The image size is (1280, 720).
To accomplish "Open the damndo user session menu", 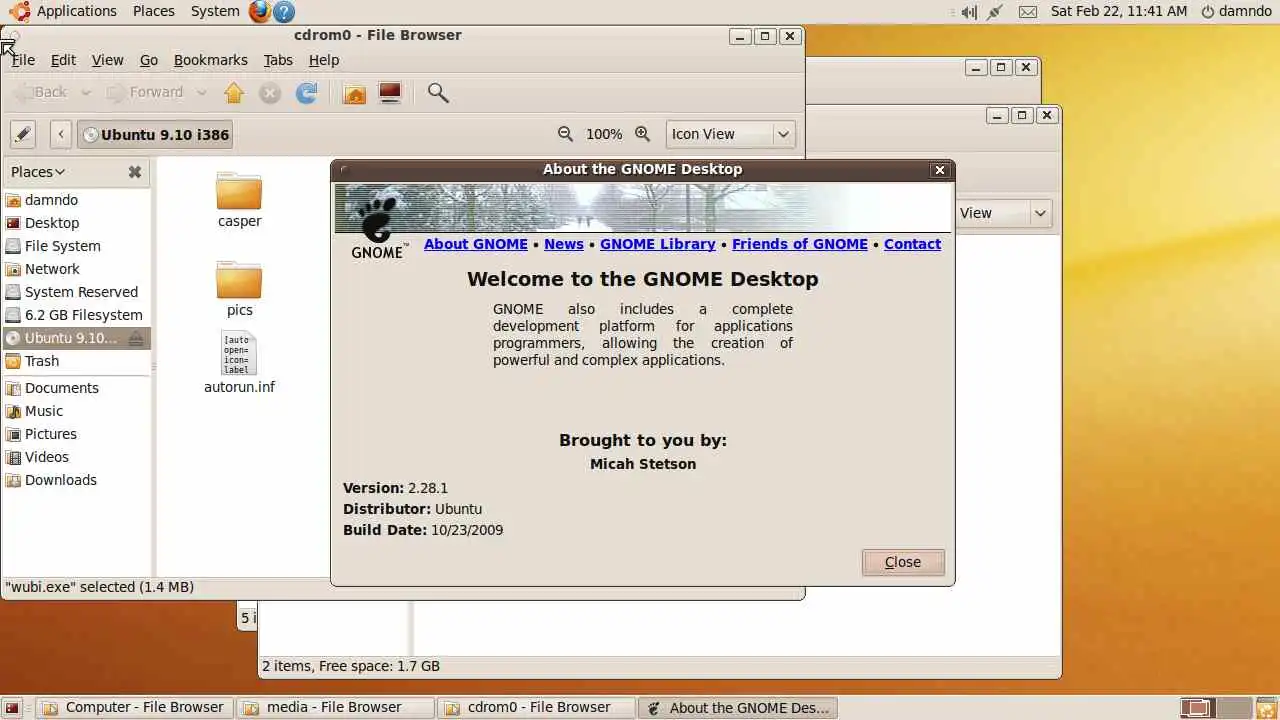I will (1236, 11).
